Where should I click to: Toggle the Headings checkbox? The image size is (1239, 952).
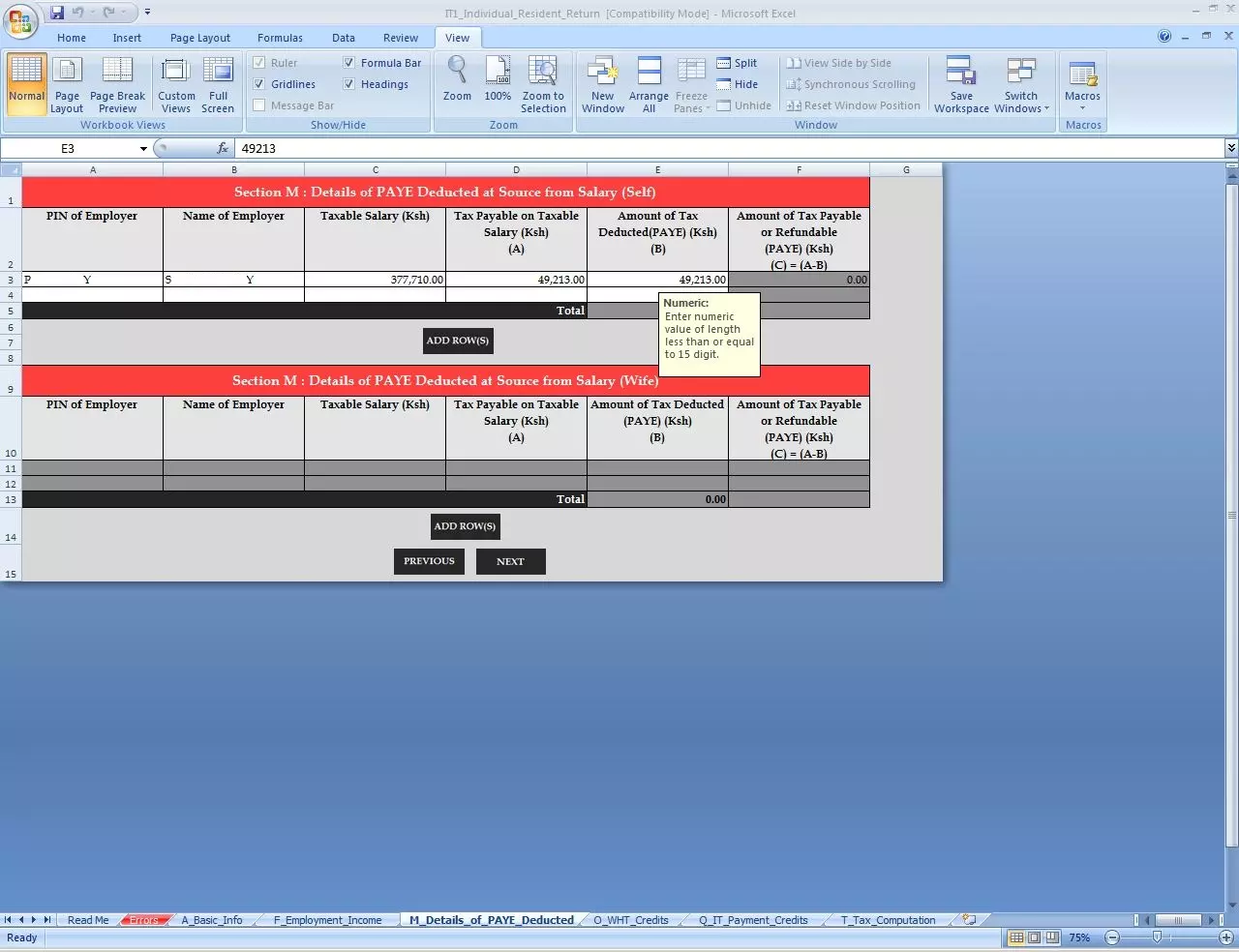[349, 84]
